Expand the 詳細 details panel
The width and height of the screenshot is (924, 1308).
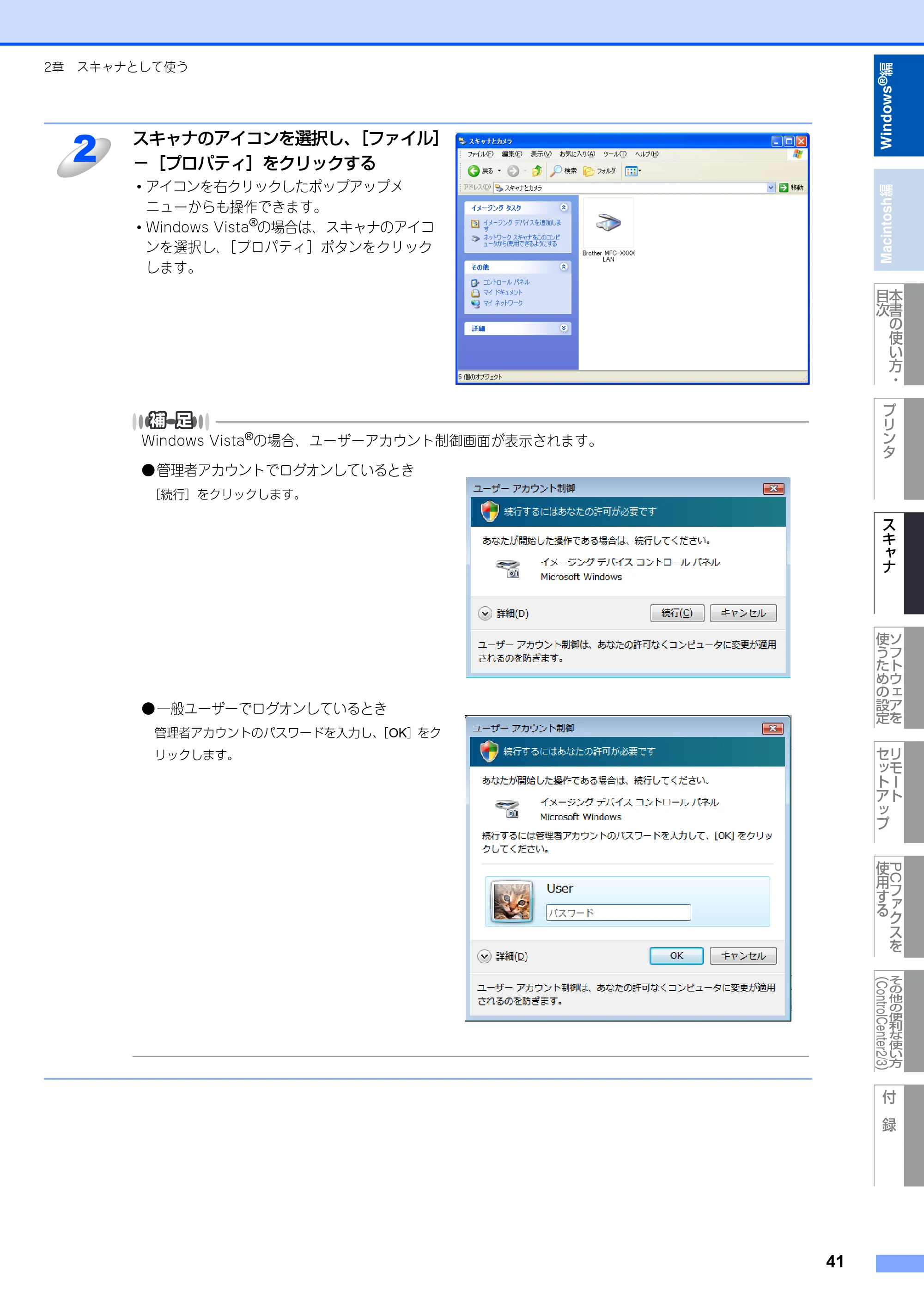pos(563,328)
